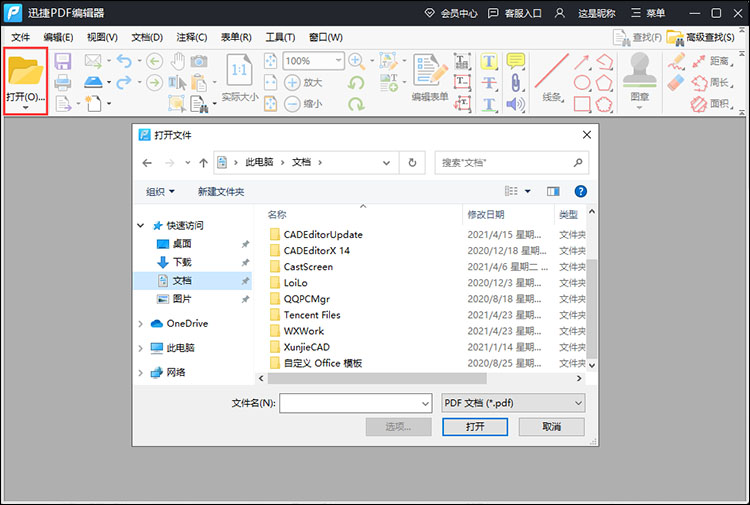Select the Strikethrough text T tool
The width and height of the screenshot is (750, 505).
pos(489,82)
